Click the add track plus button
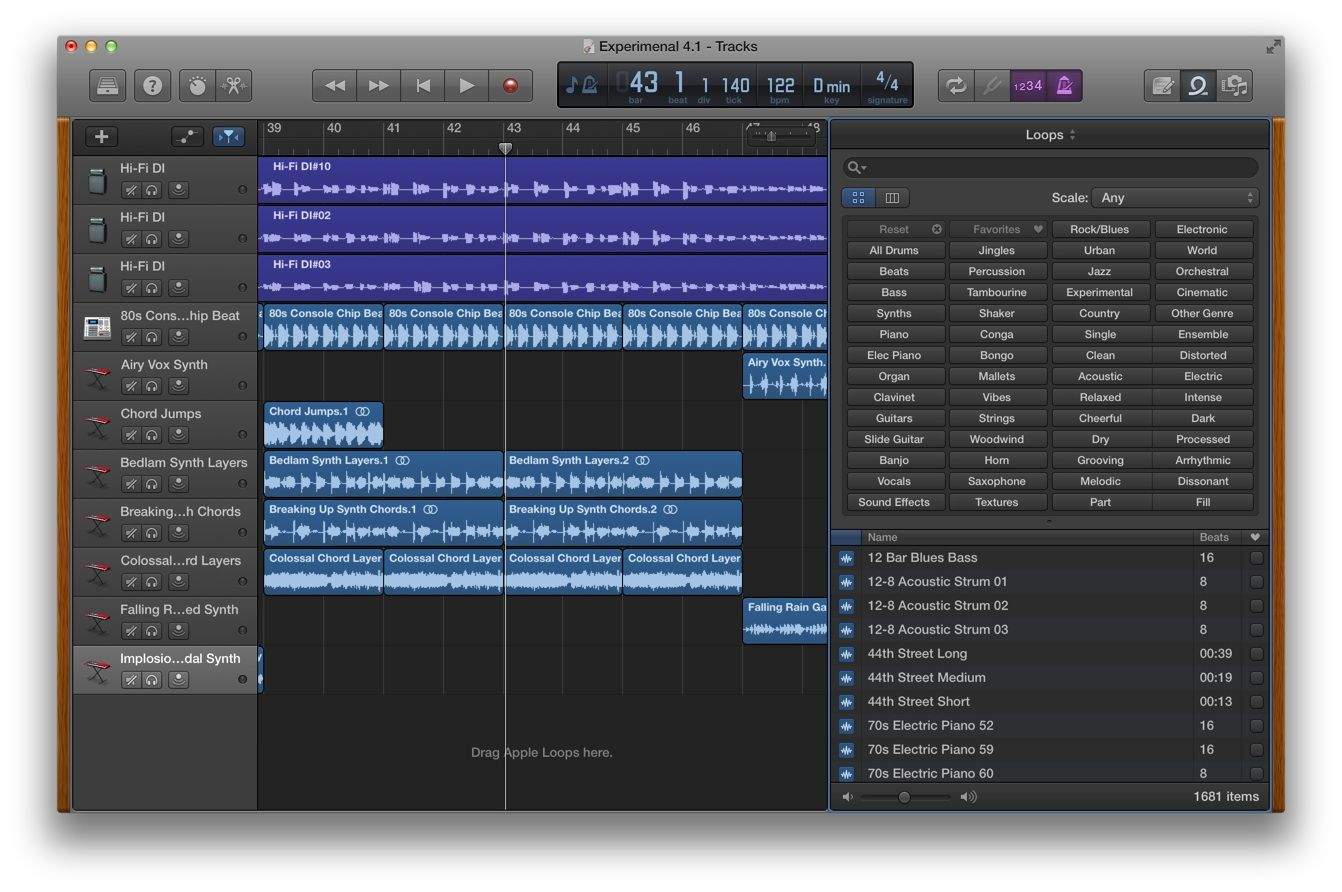Screen dimensions: 1342x892 [101, 137]
